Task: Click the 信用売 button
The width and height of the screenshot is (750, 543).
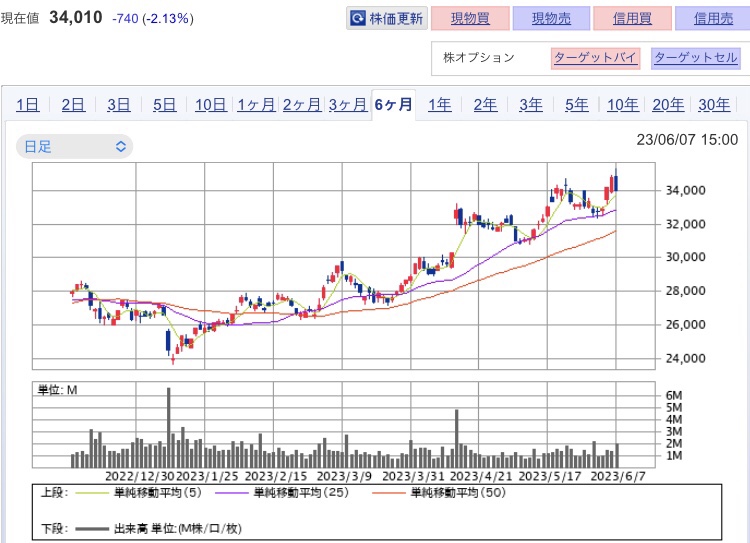Action: (x=713, y=19)
